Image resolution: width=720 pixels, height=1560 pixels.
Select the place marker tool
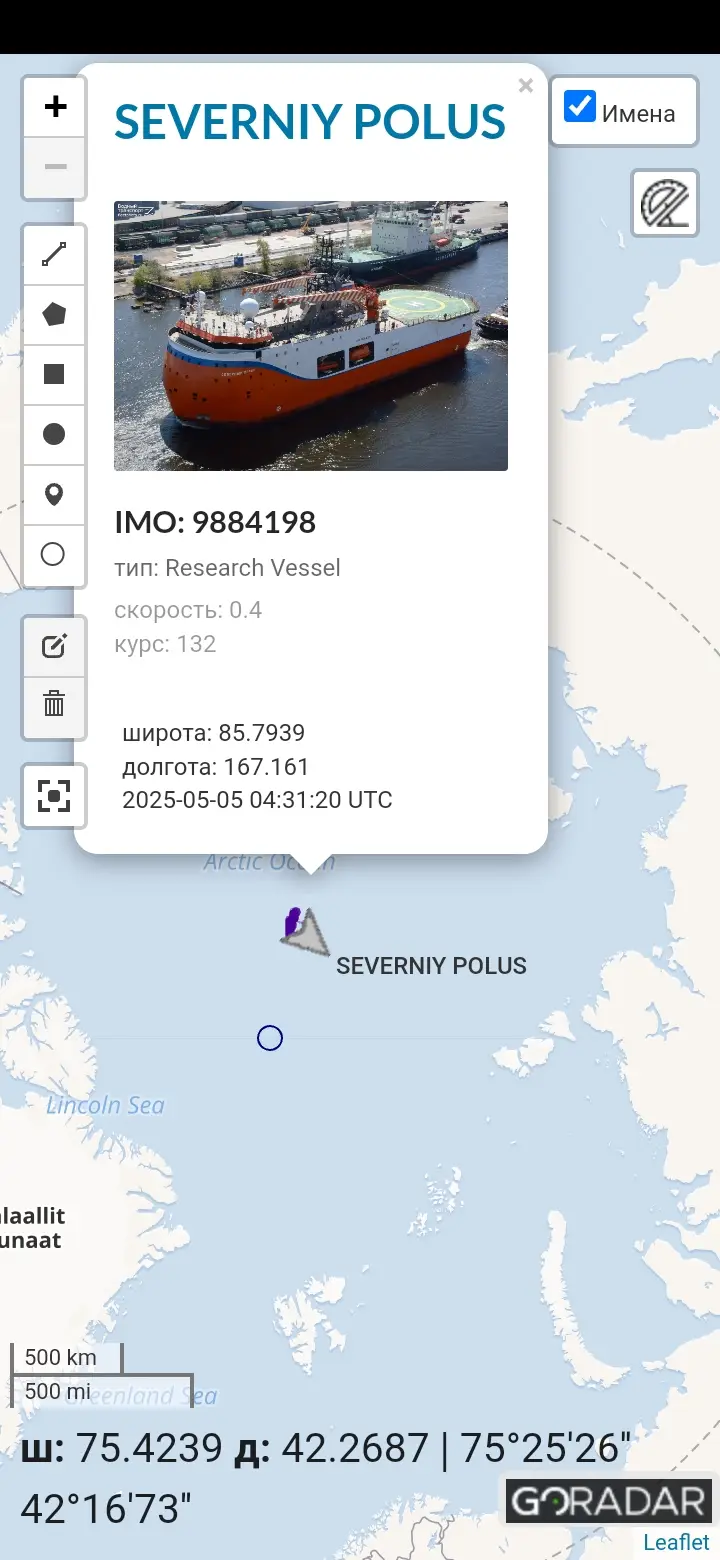[x=54, y=494]
